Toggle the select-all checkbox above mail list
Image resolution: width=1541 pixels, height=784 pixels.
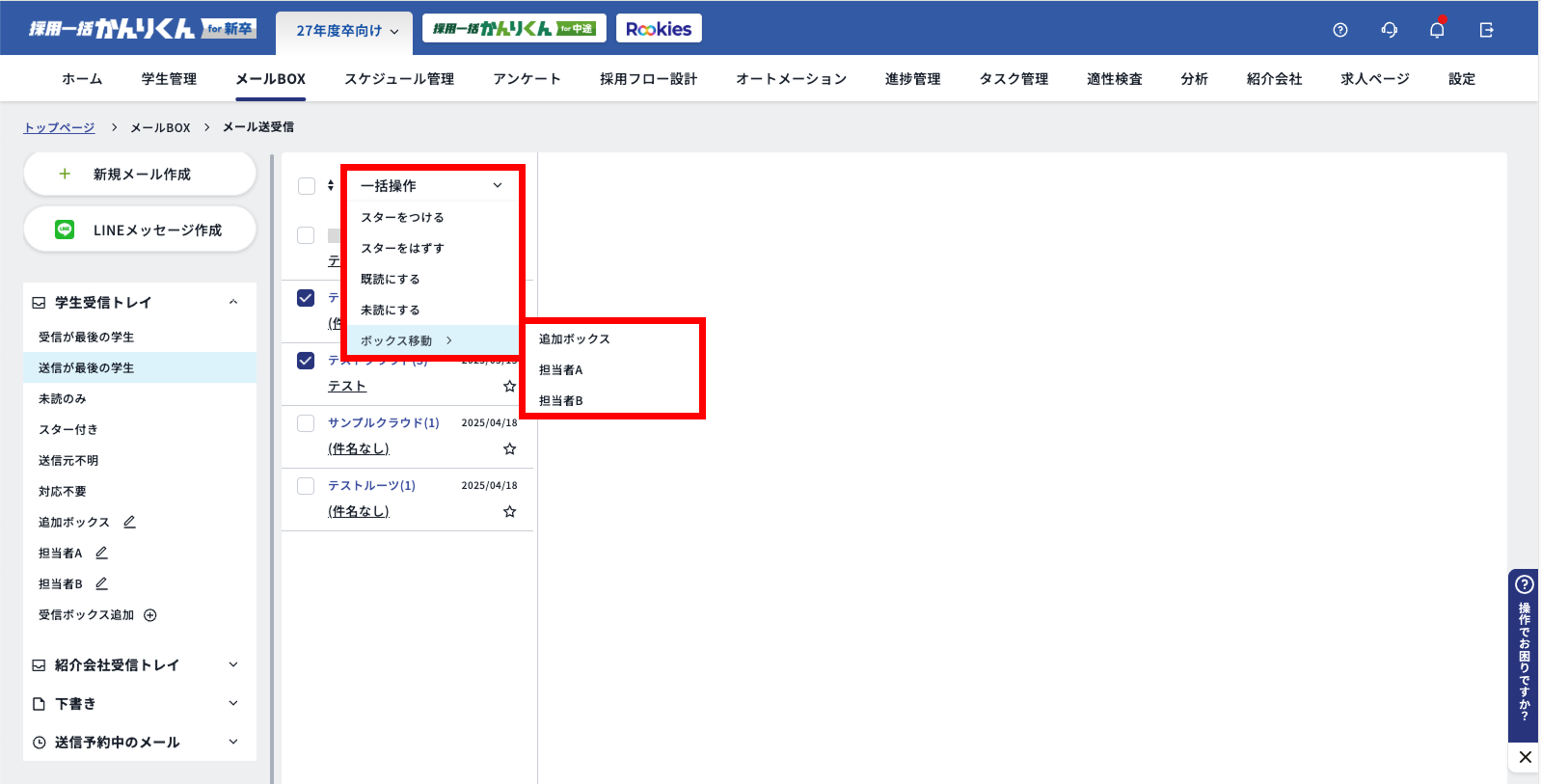point(307,186)
